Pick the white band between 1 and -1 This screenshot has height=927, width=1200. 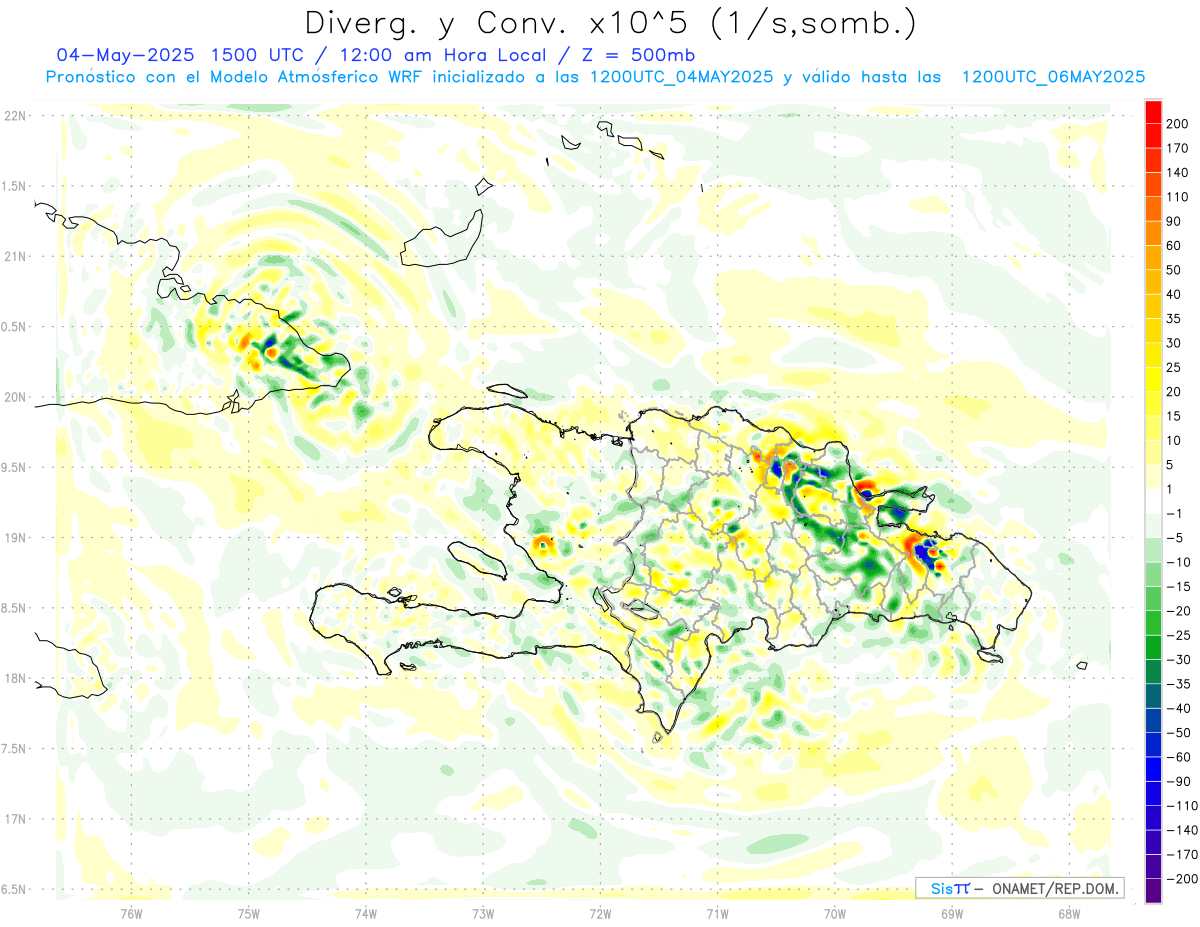click(x=1153, y=501)
